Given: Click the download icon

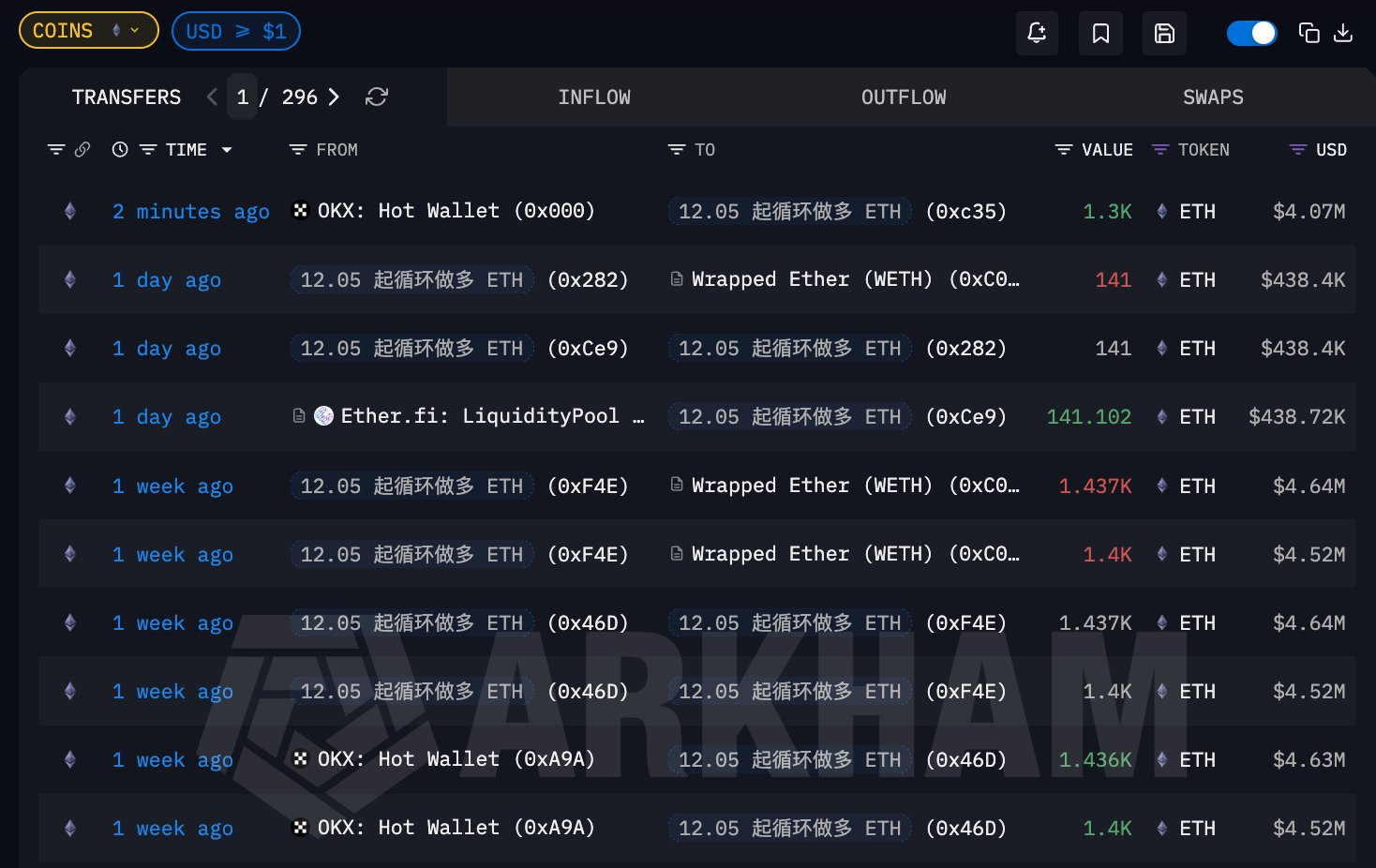Looking at the screenshot, I should tap(1343, 34).
